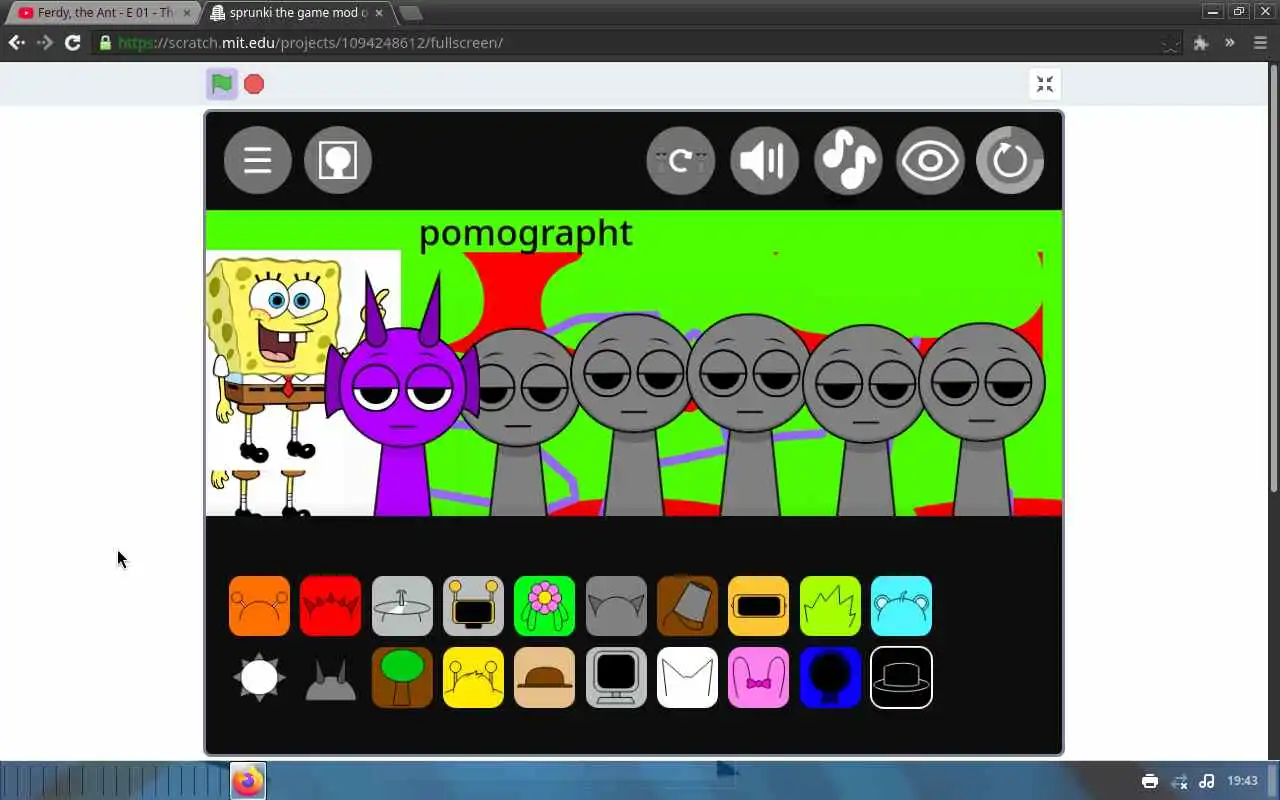The image size is (1280, 800).
Task: Select the lime green spiky crown icon
Action: (830, 606)
